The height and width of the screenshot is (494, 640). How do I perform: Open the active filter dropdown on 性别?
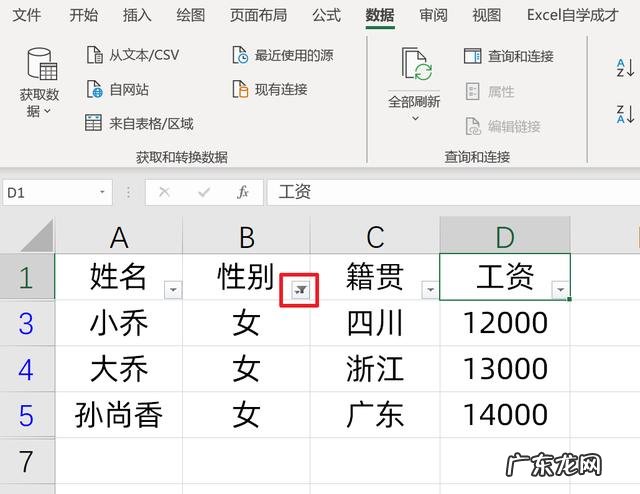coord(301,289)
